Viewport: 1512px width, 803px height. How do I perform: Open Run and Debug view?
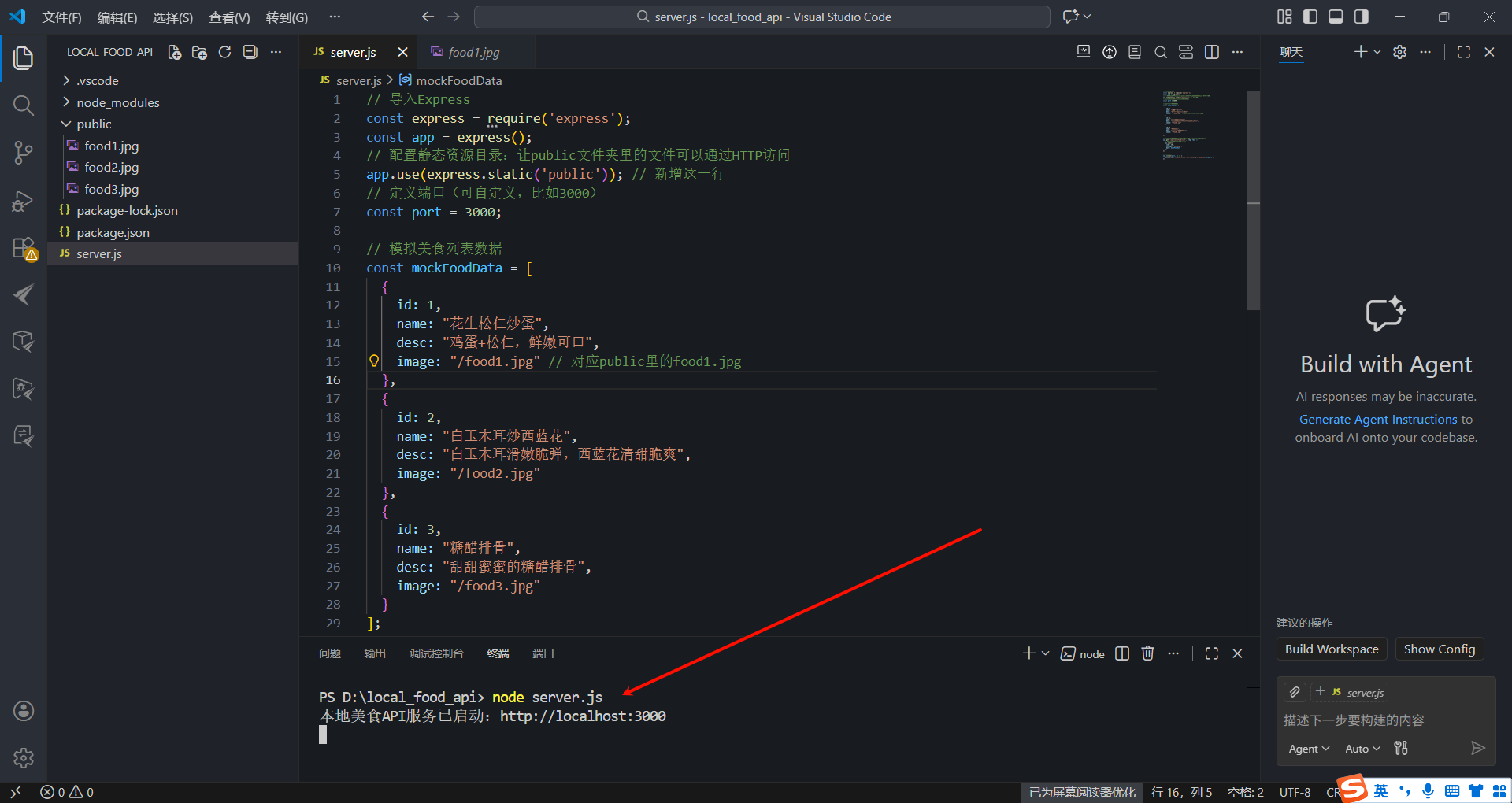tap(24, 201)
